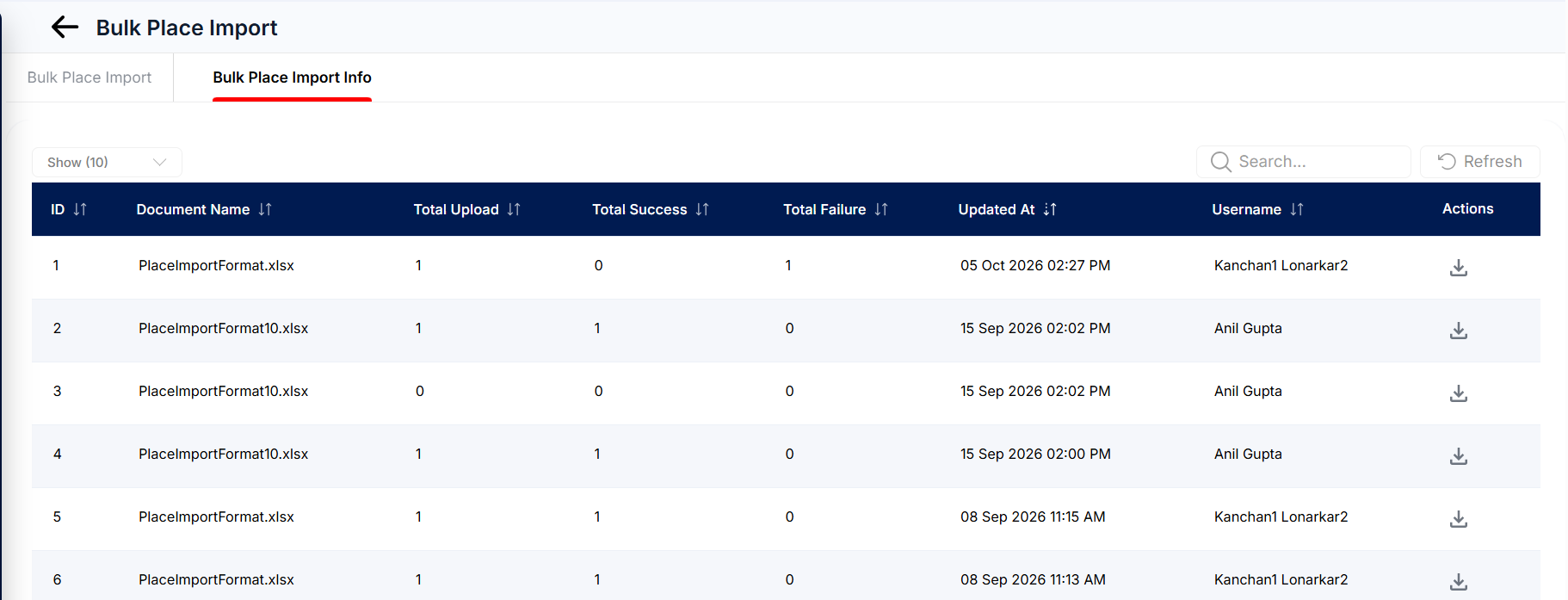Viewport: 1568px width, 600px height.
Task: Click Total Failure value 1 in row 1
Action: click(788, 265)
